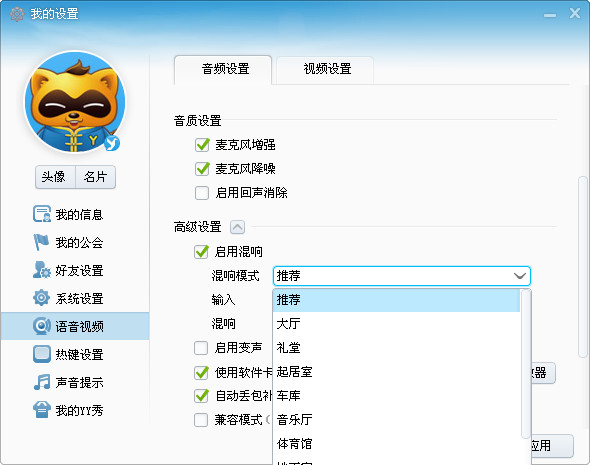Open 声音提示 music note icon
This screenshot has width=590, height=465.
(x=41, y=382)
